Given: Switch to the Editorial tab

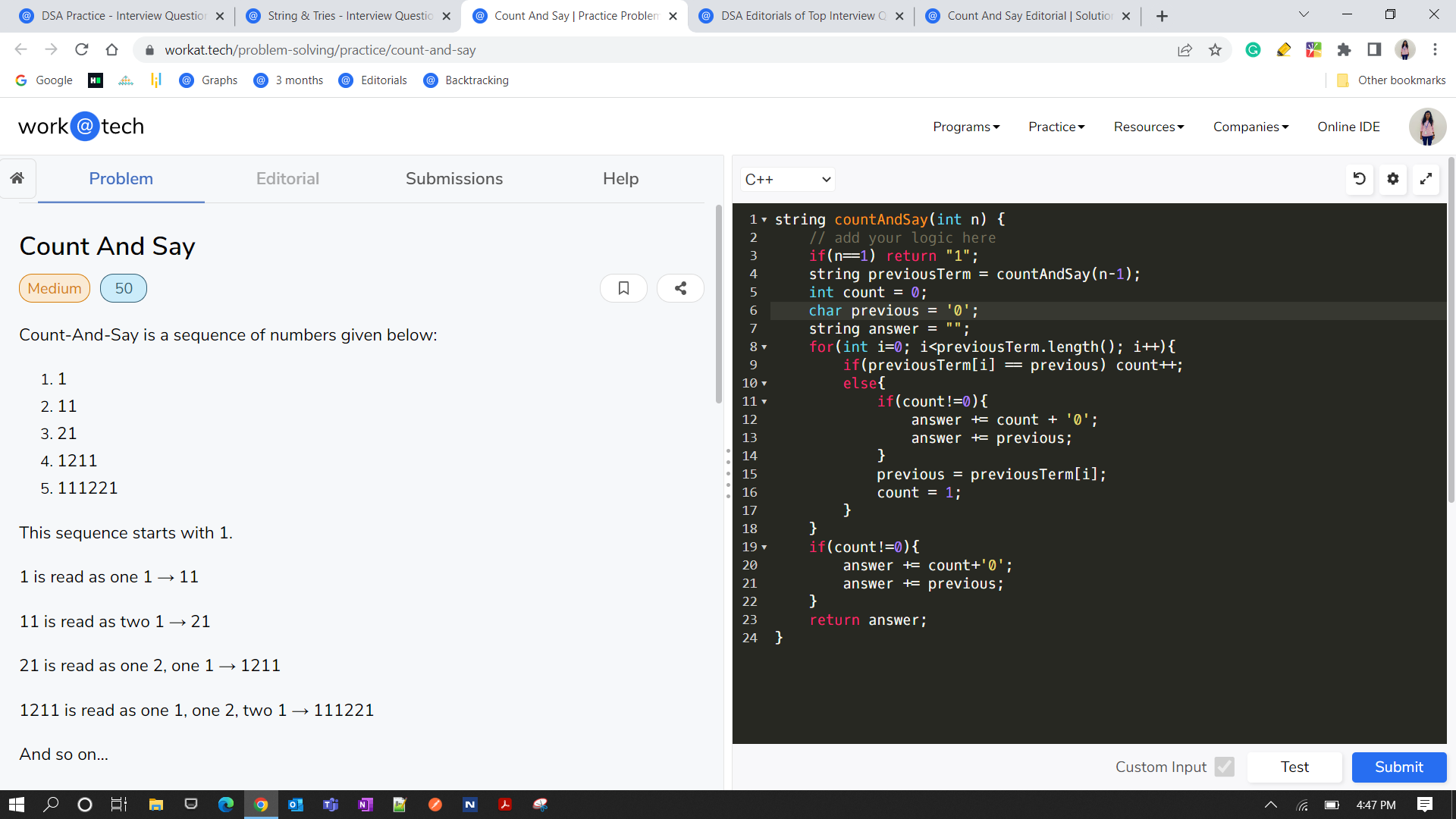Looking at the screenshot, I should (x=287, y=178).
